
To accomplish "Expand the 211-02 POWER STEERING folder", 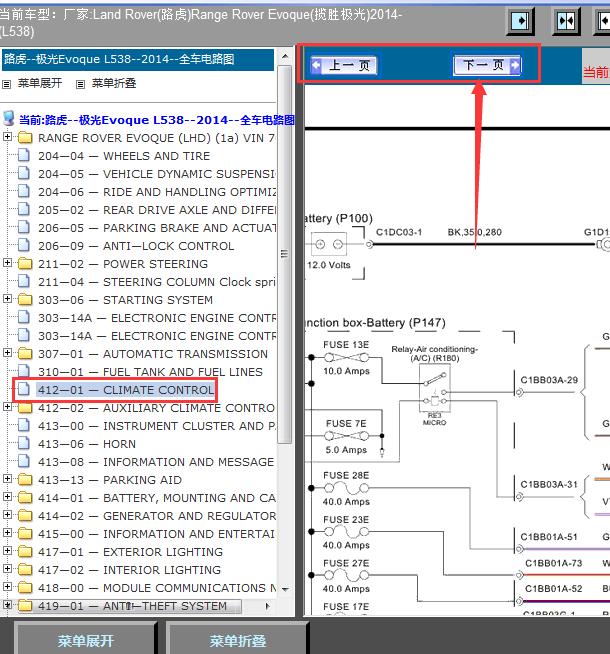I will [7, 262].
